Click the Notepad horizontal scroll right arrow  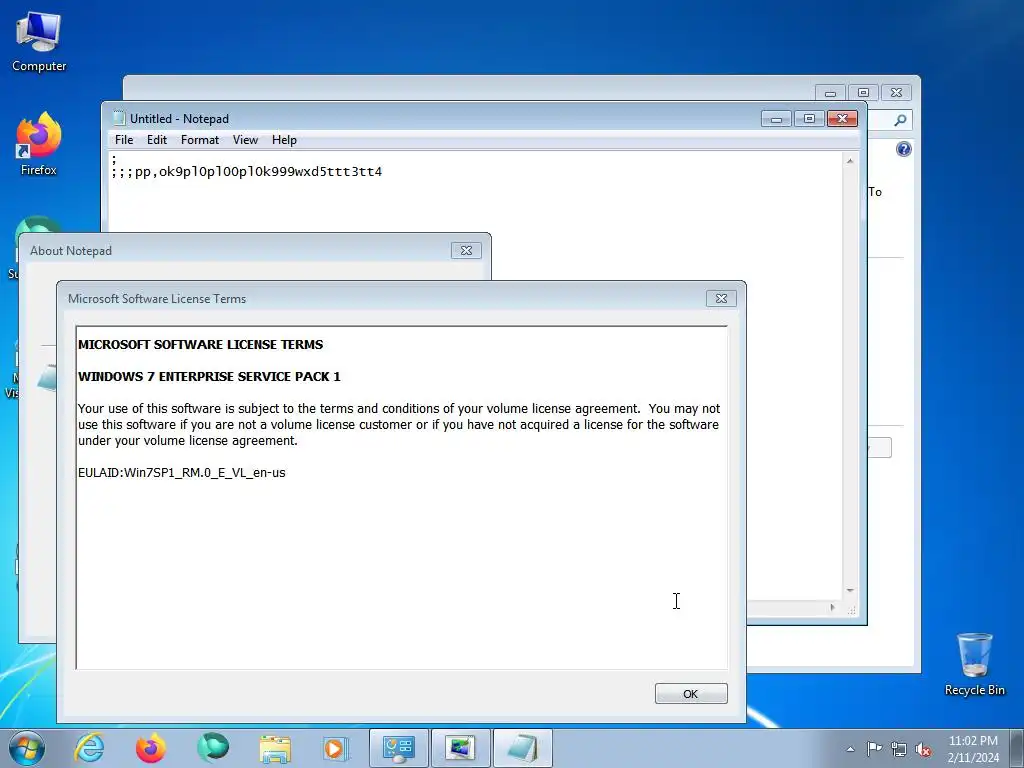(833, 607)
